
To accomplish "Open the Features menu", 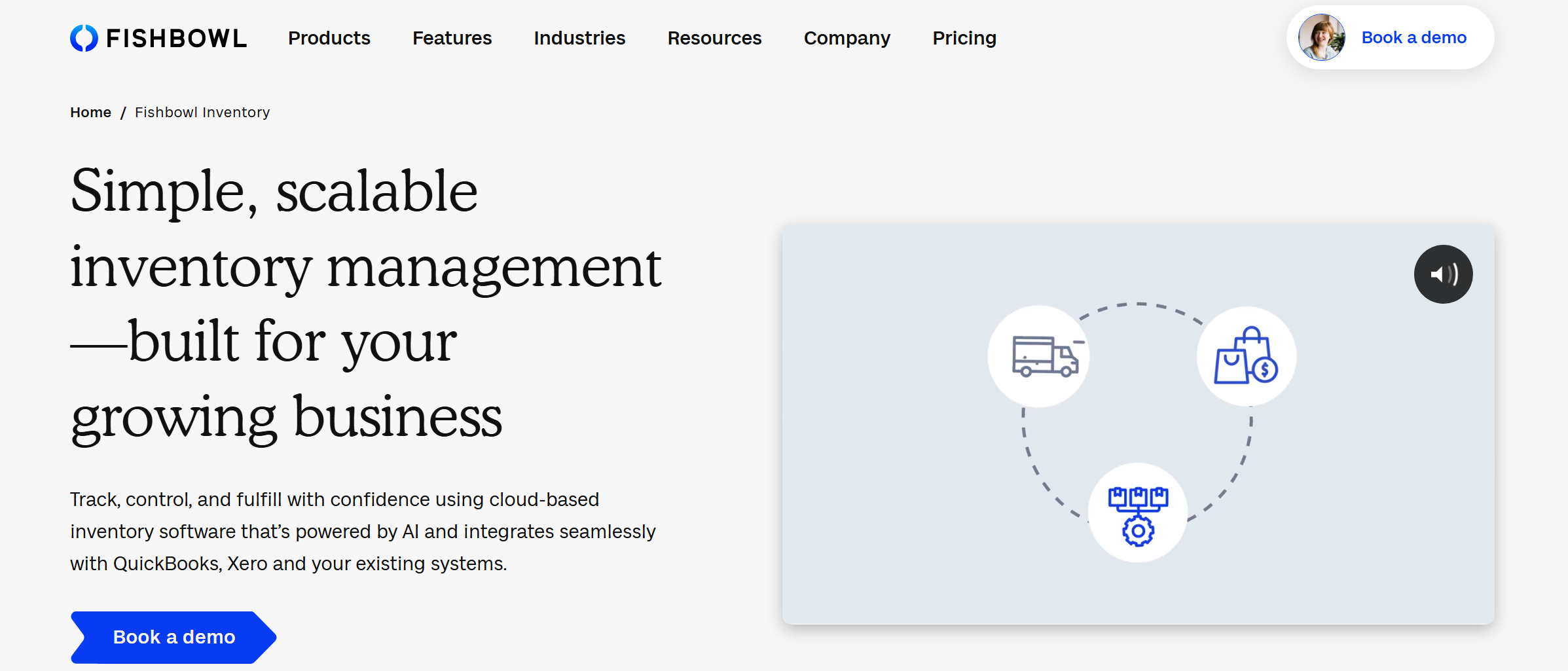I will pyautogui.click(x=452, y=38).
